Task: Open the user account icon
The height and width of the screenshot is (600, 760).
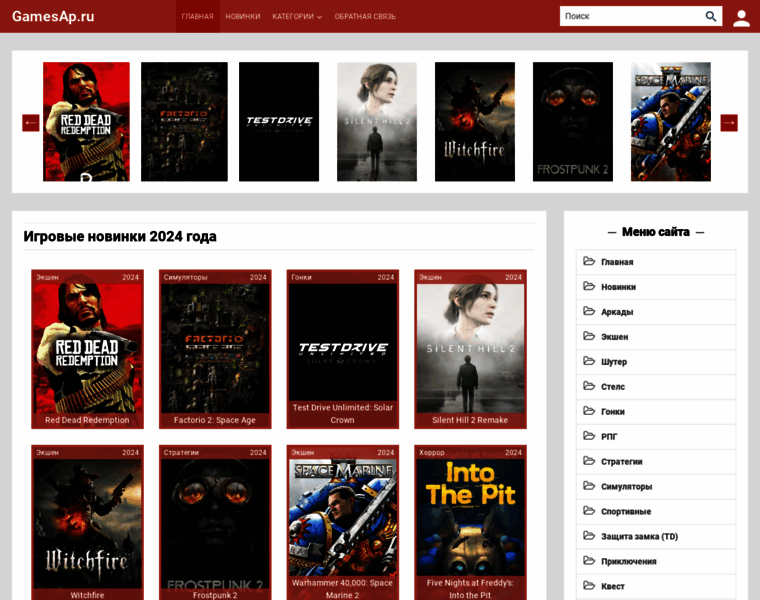Action: tap(741, 18)
